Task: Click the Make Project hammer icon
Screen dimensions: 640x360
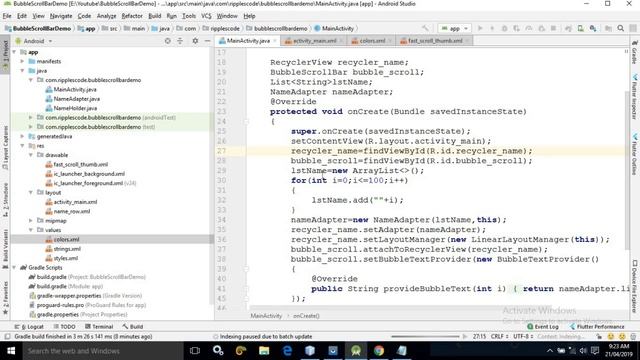Action: tap(425, 28)
